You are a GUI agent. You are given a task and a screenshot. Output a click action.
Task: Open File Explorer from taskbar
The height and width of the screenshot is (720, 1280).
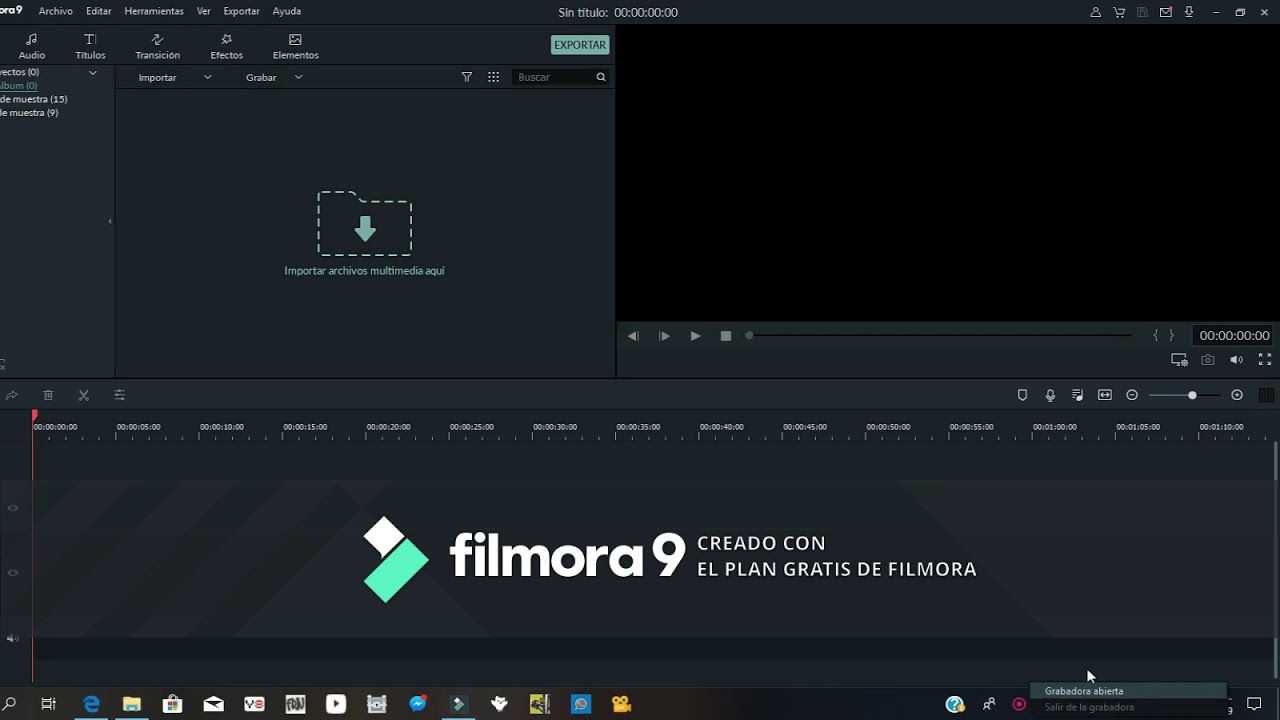click(132, 704)
